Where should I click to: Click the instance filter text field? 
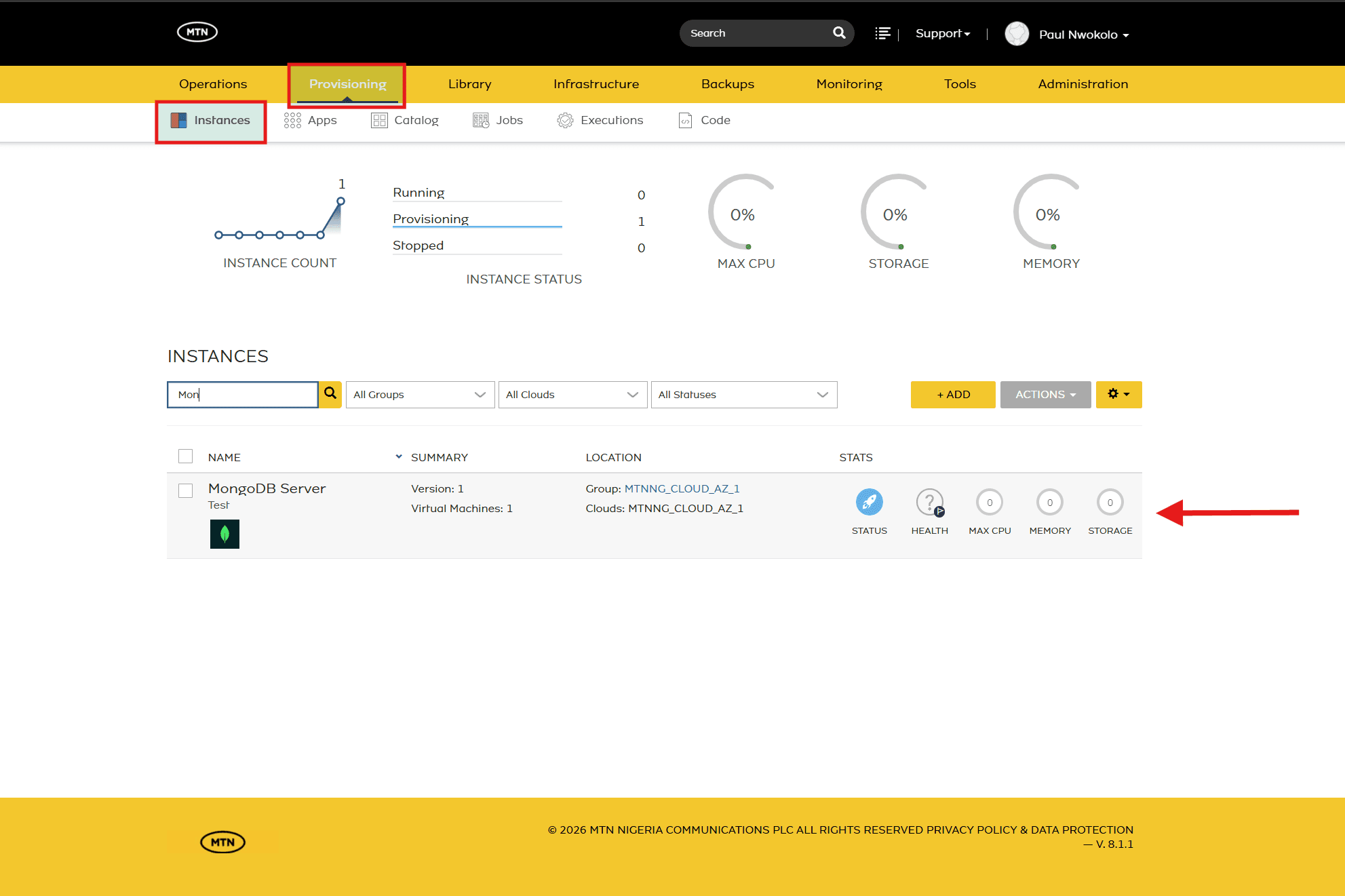click(243, 395)
